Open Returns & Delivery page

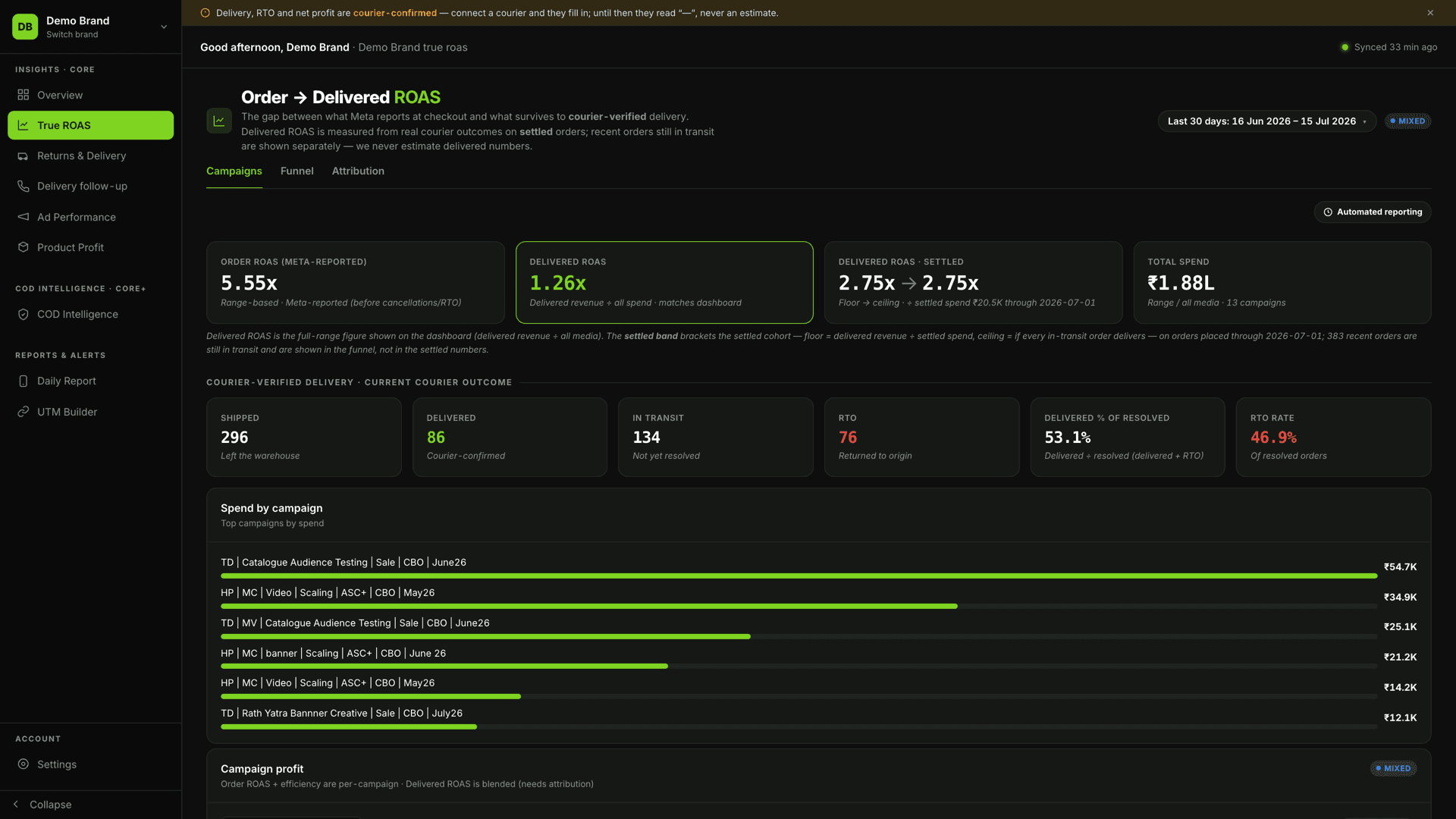click(x=90, y=155)
